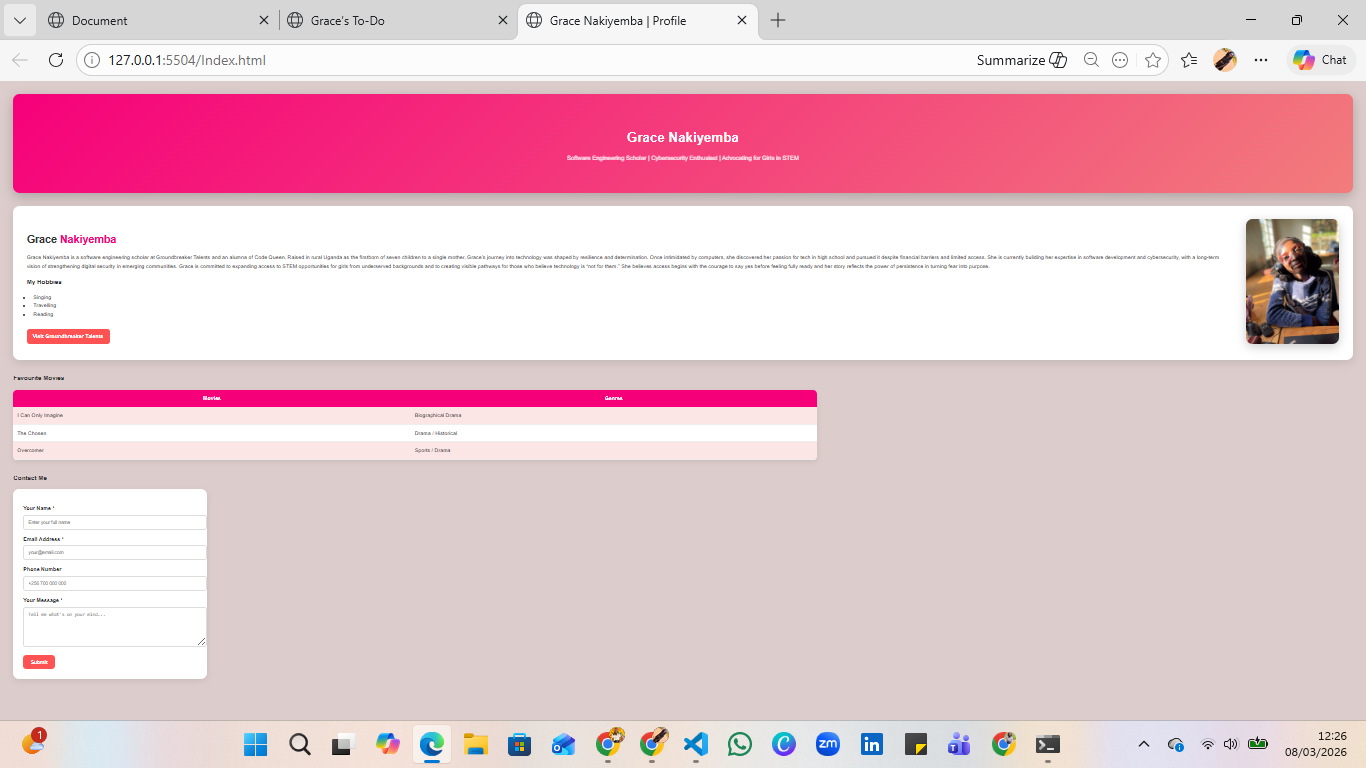Open Copilot Chat button
The image size is (1366, 768).
(x=1319, y=60)
